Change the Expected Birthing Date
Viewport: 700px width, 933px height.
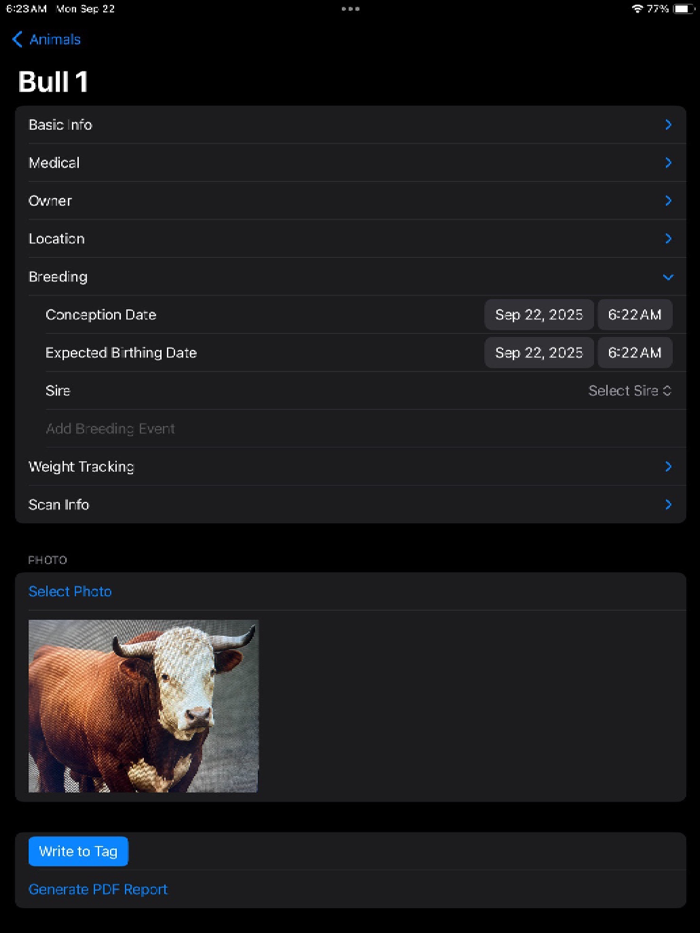click(538, 352)
